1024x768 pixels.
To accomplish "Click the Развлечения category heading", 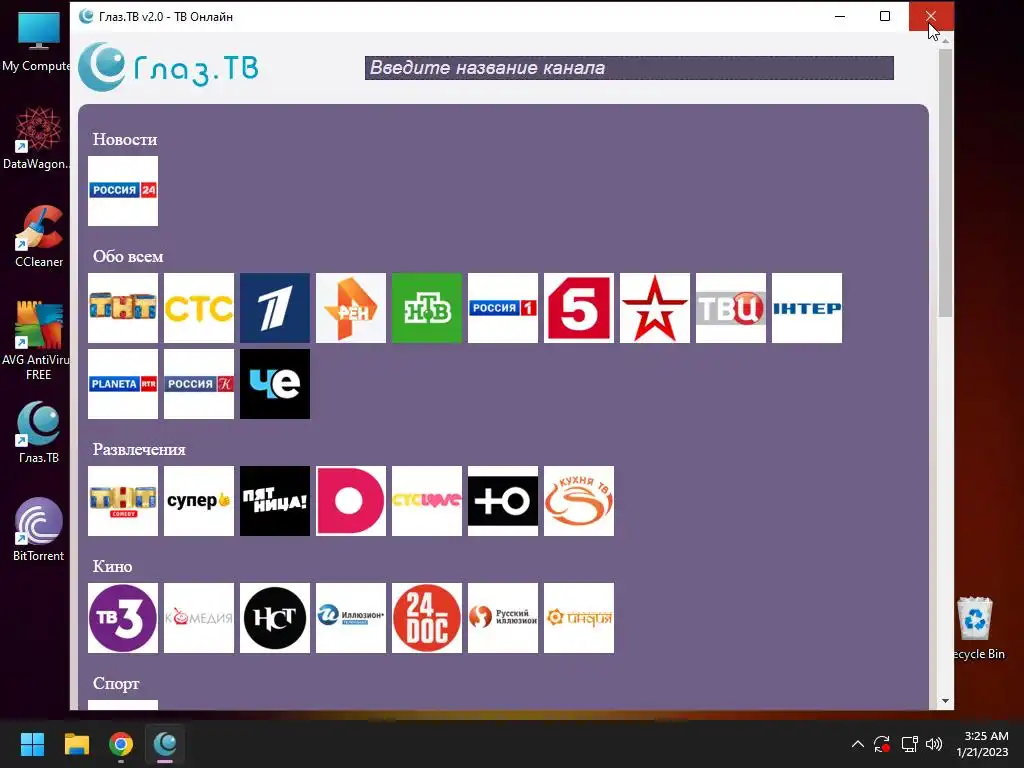I will (x=139, y=449).
